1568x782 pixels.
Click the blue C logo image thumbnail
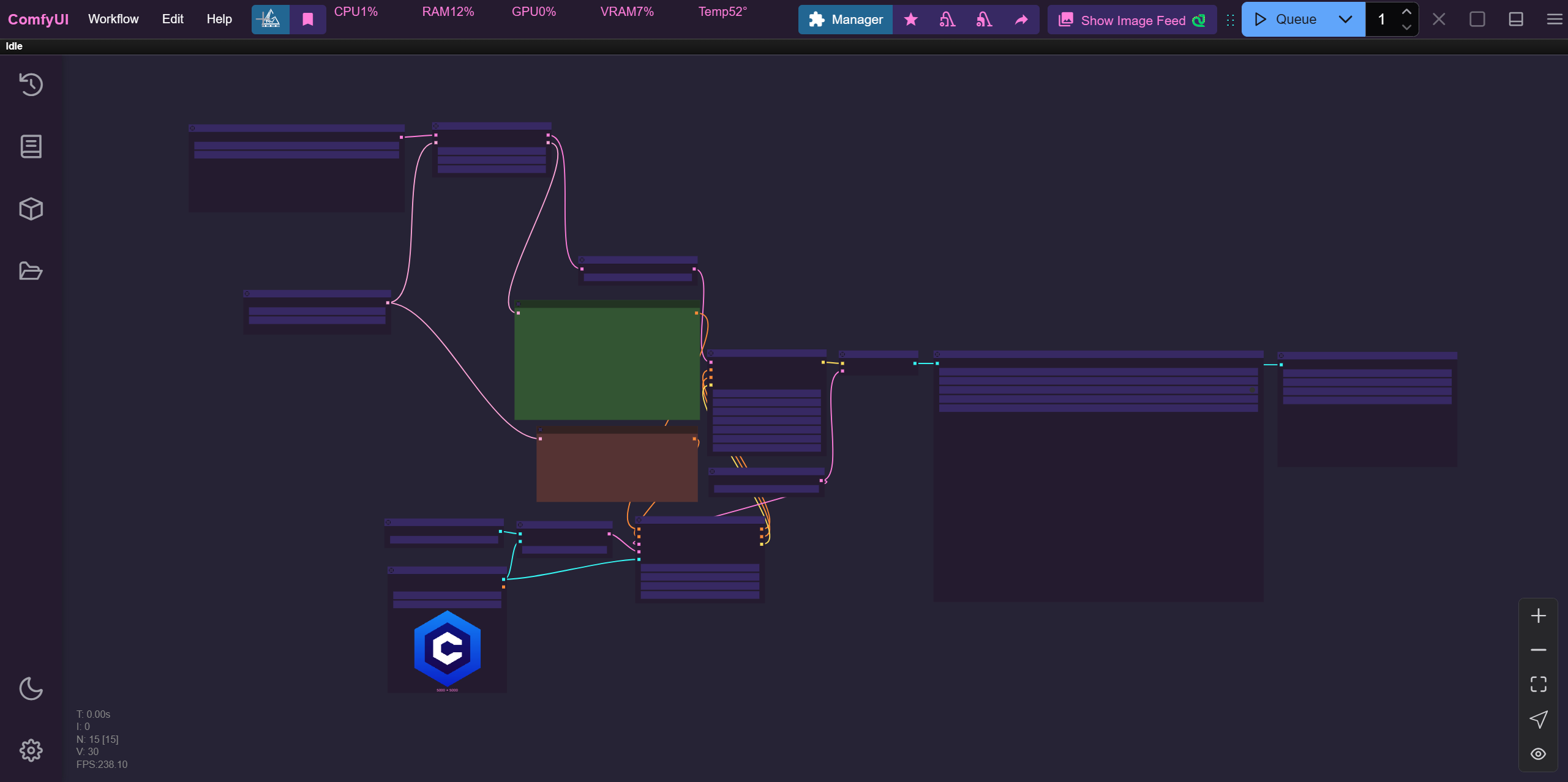click(x=447, y=649)
